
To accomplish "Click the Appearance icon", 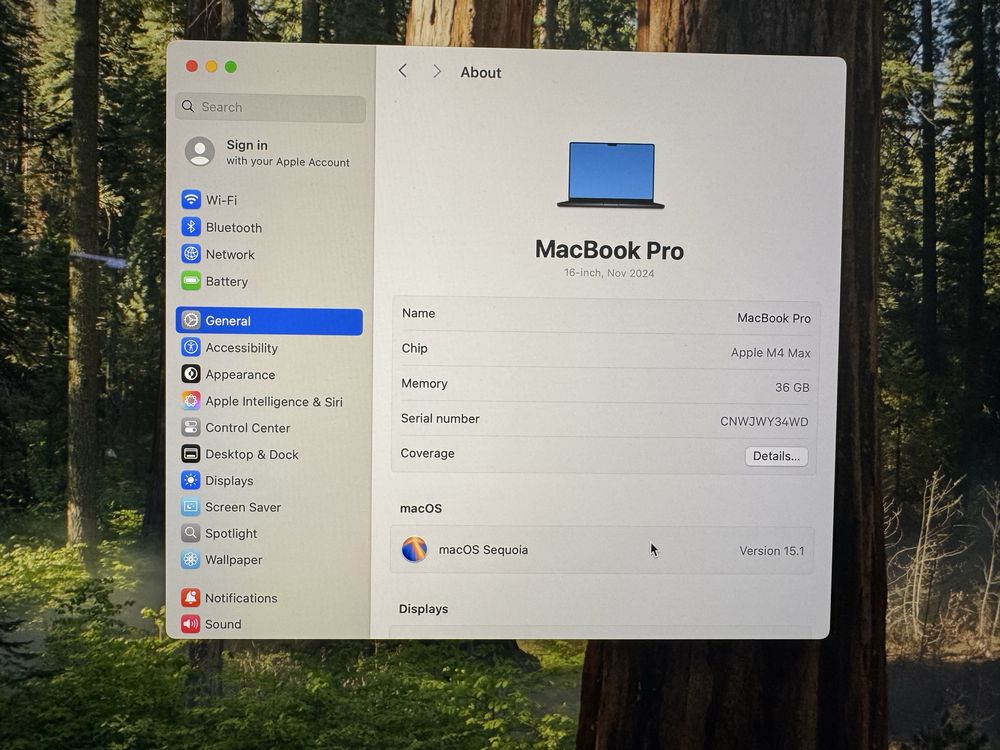I will coord(191,374).
